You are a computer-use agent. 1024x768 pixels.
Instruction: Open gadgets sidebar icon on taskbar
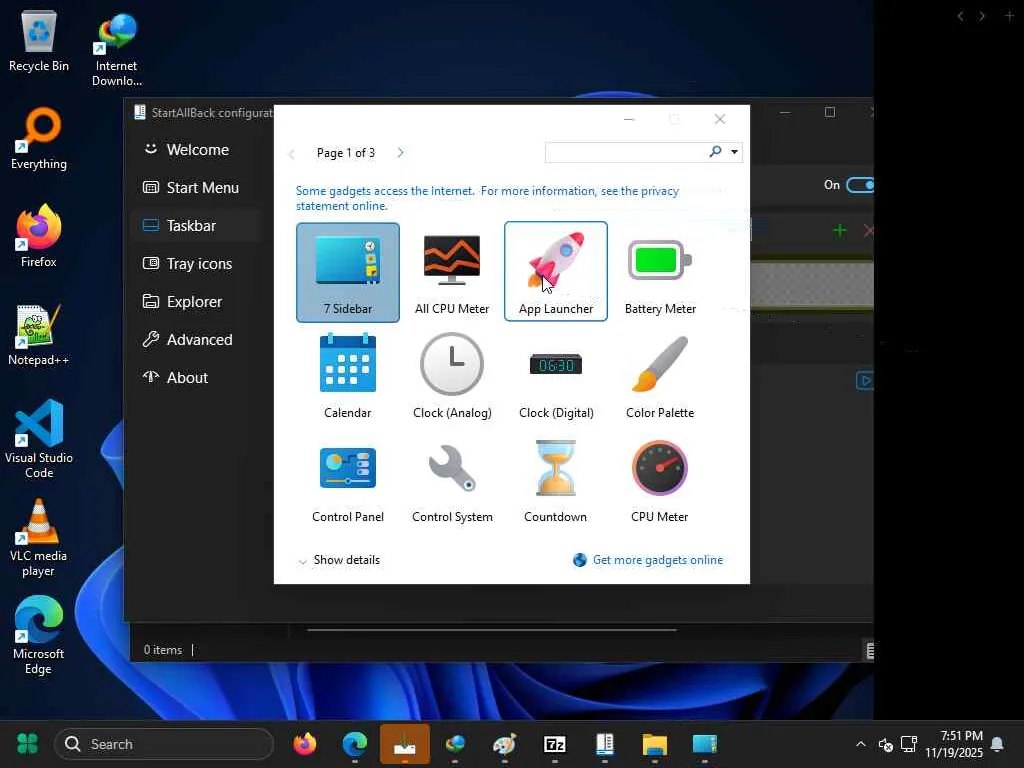705,744
